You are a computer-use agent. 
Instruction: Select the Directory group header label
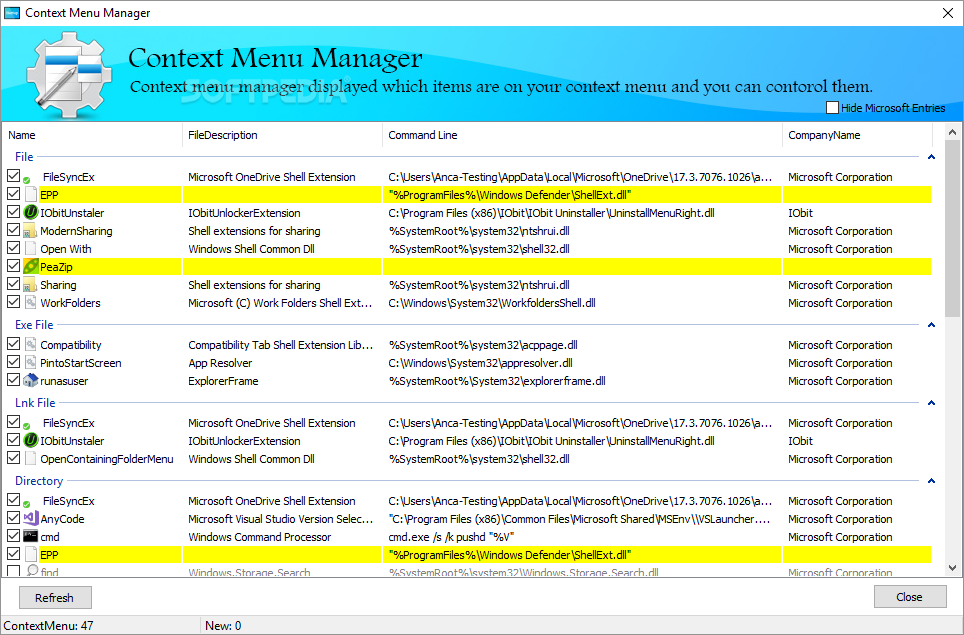39,481
